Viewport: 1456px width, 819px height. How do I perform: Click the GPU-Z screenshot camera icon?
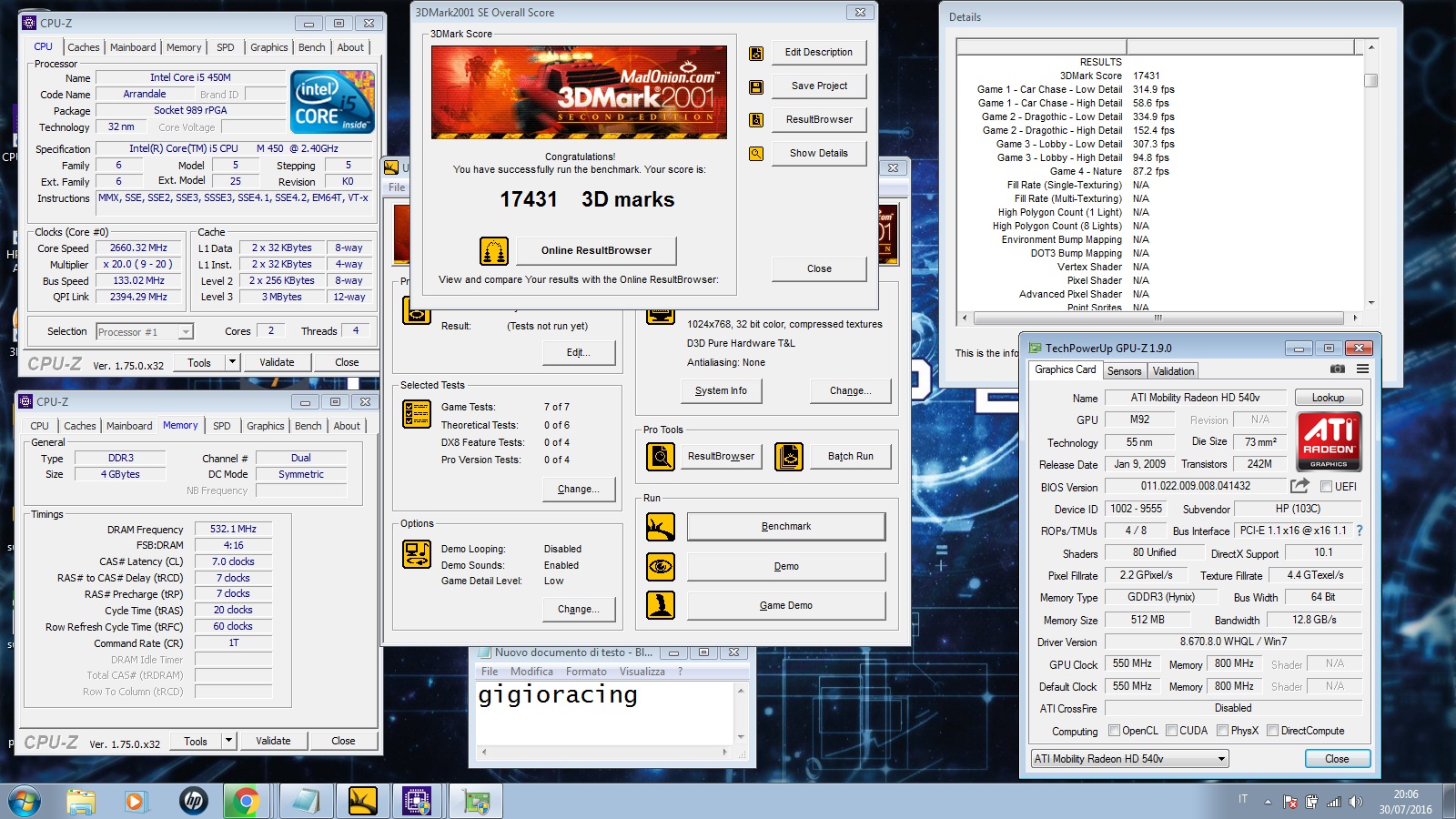[x=1337, y=369]
